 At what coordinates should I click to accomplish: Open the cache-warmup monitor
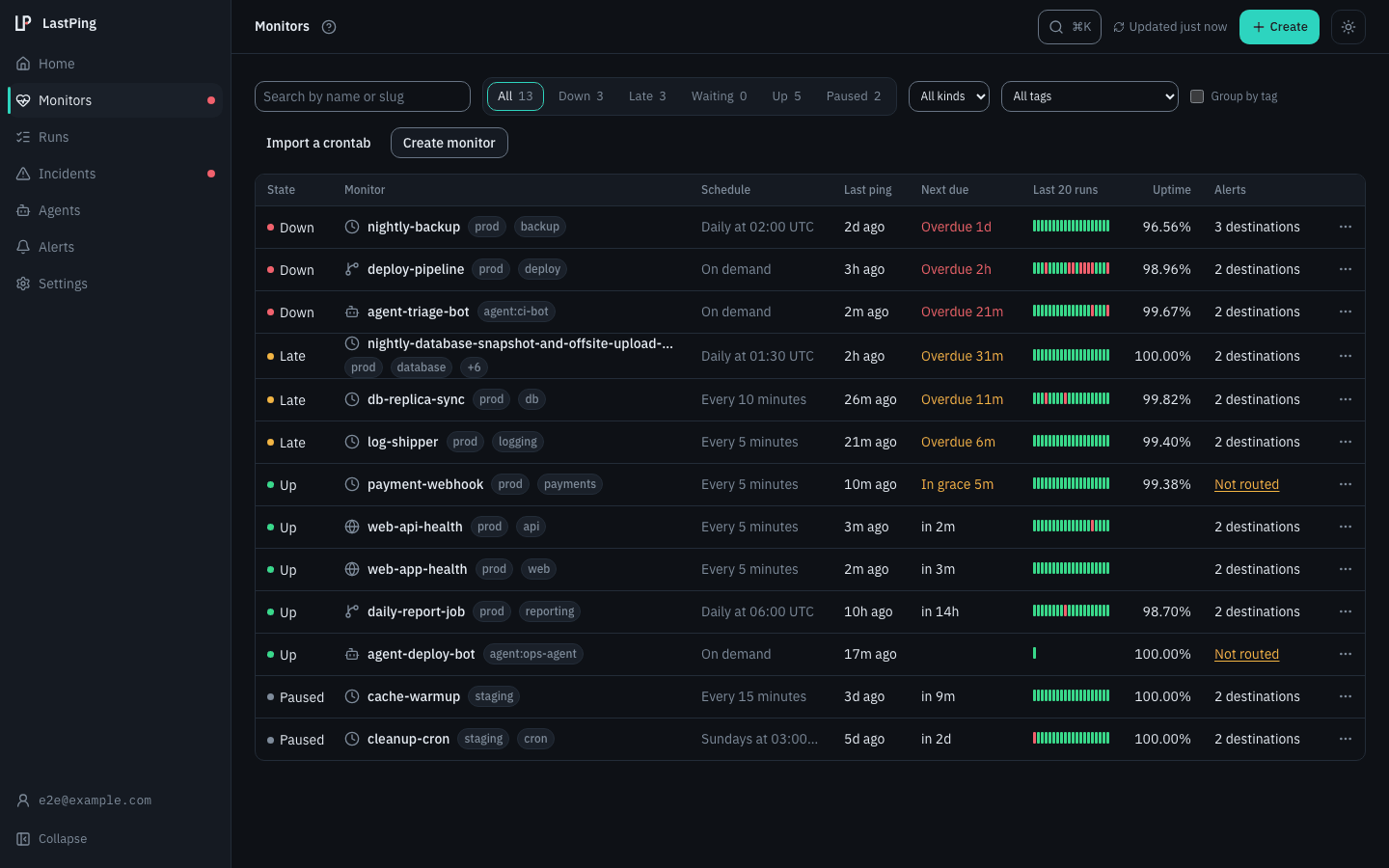pos(414,696)
